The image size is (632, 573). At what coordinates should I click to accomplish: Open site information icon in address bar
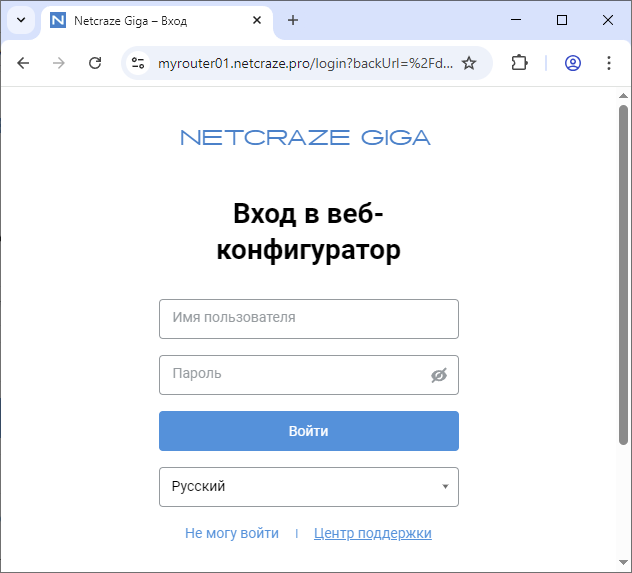(x=139, y=63)
